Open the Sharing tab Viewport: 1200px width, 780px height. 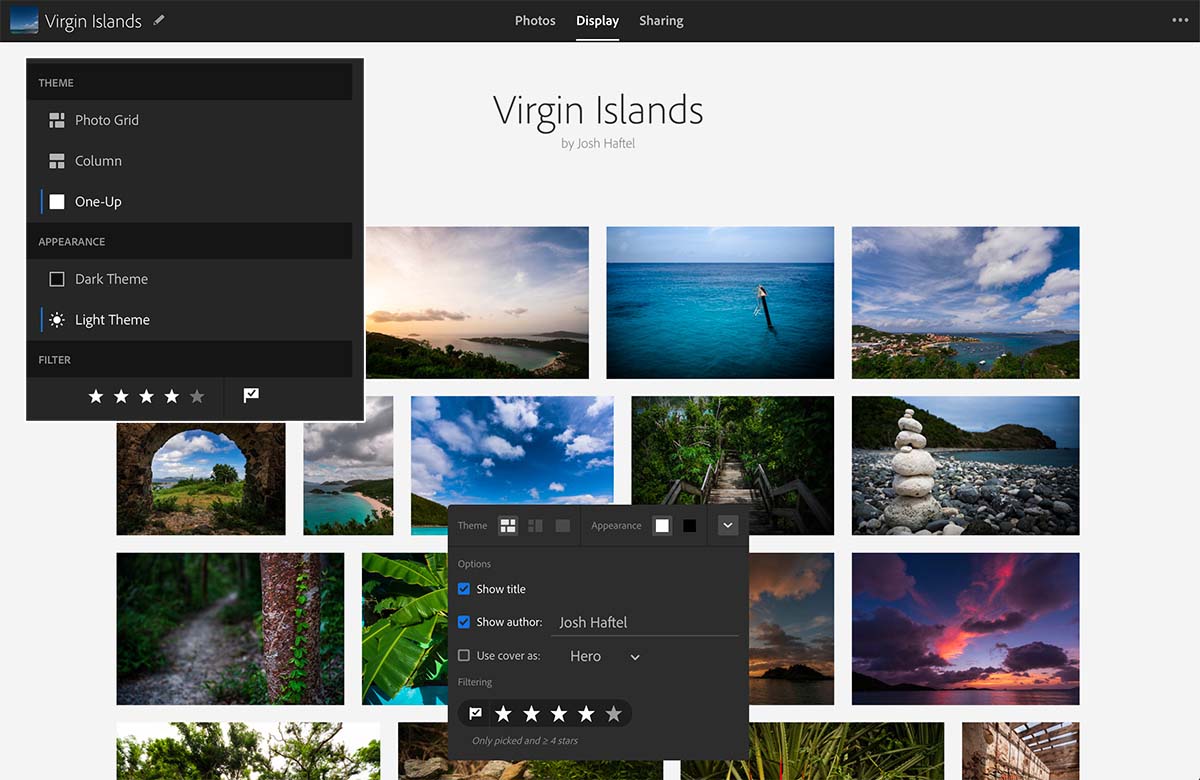coord(661,21)
